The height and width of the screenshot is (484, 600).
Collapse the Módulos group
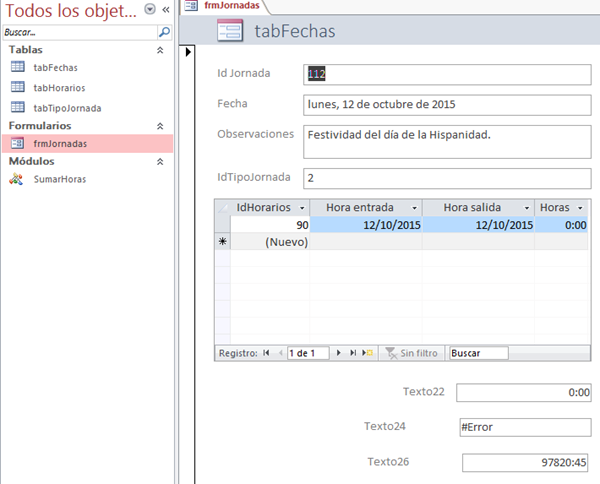[x=160, y=162]
